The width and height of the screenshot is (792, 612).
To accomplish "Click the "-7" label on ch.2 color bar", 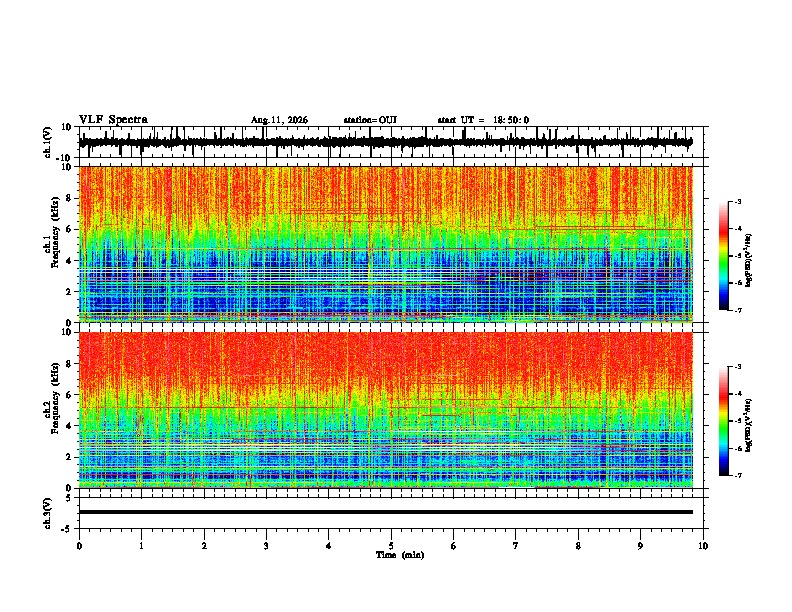I will [x=738, y=475].
